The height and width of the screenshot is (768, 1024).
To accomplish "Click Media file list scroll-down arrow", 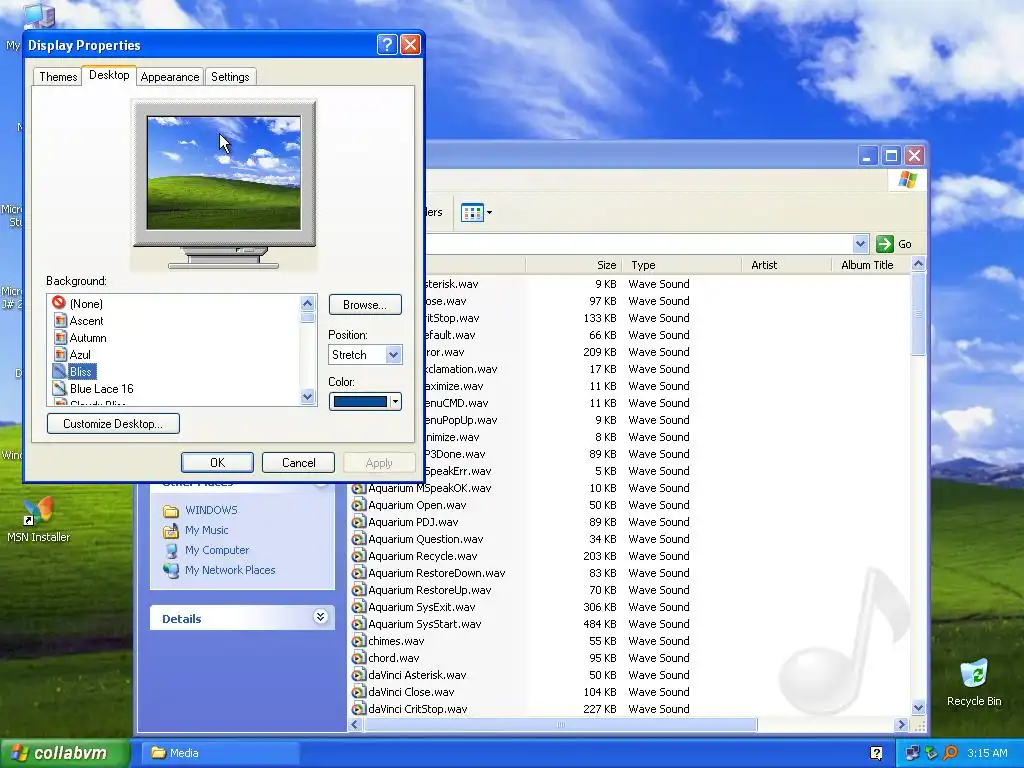I will pos(918,708).
